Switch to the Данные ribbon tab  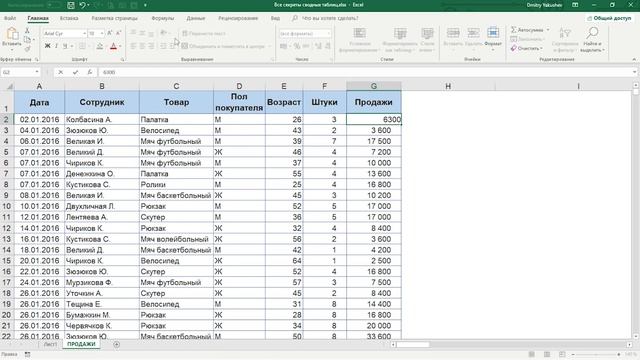(196, 18)
